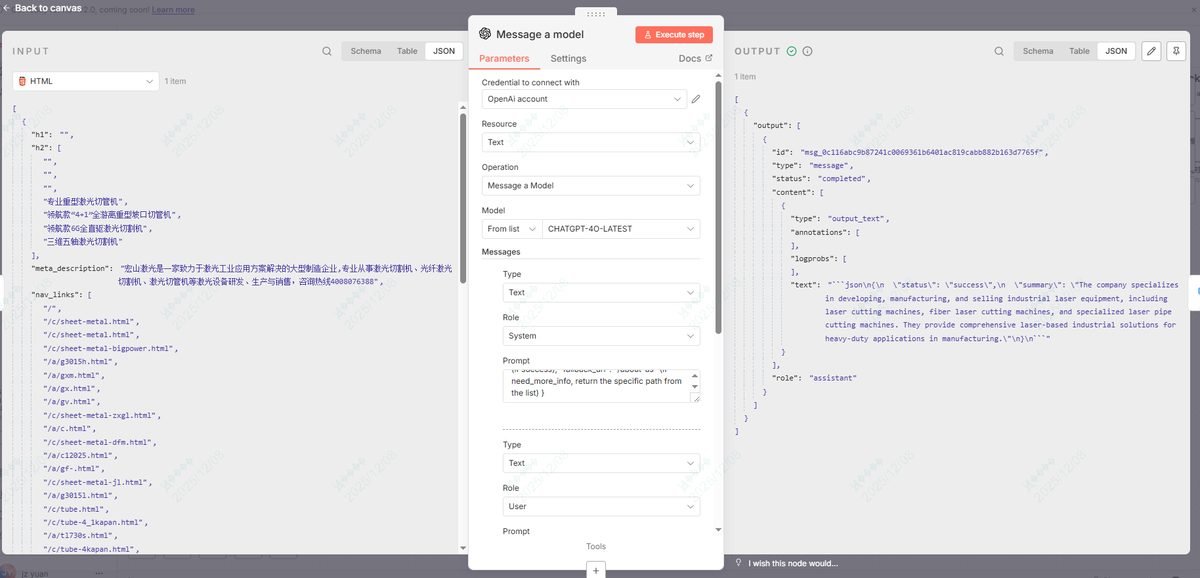1200x578 pixels.
Task: Switch OUTPUT panel to Schema view
Action: click(x=1037, y=51)
